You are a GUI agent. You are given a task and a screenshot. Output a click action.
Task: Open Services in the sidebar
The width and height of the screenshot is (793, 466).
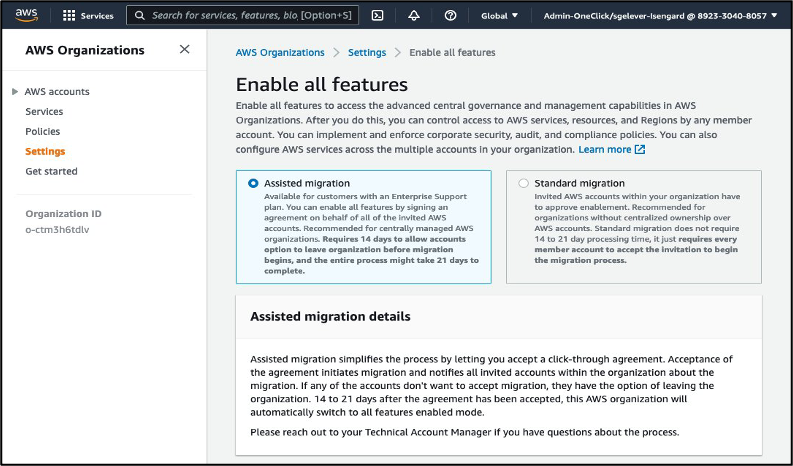coord(45,111)
